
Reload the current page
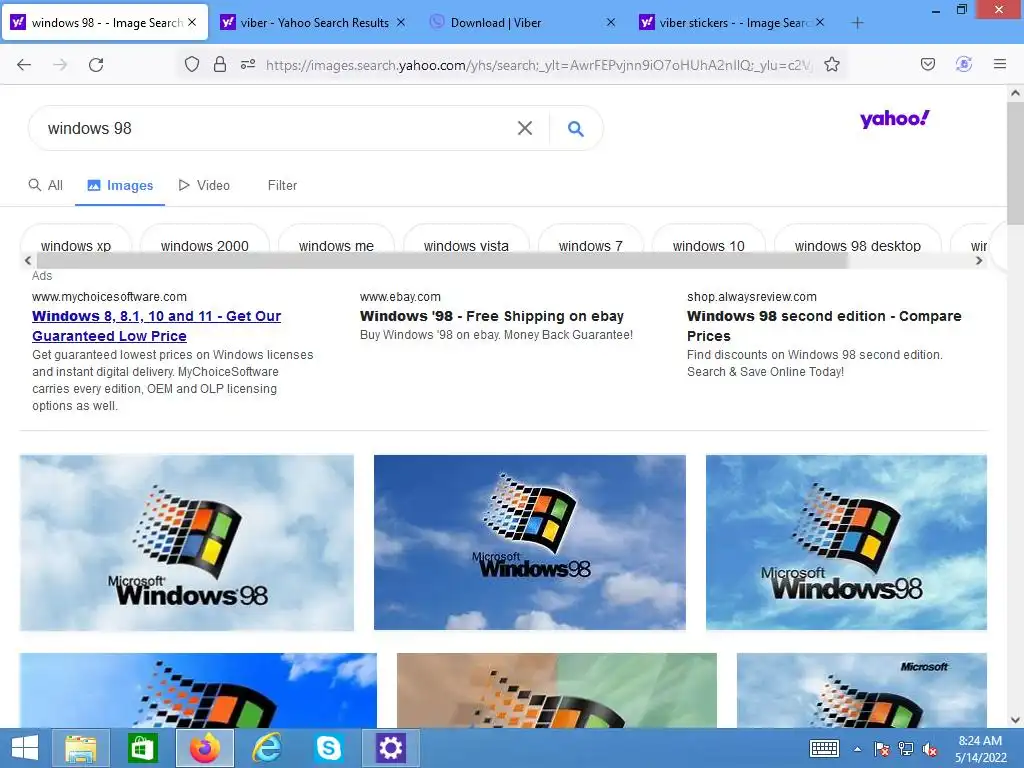click(x=96, y=65)
